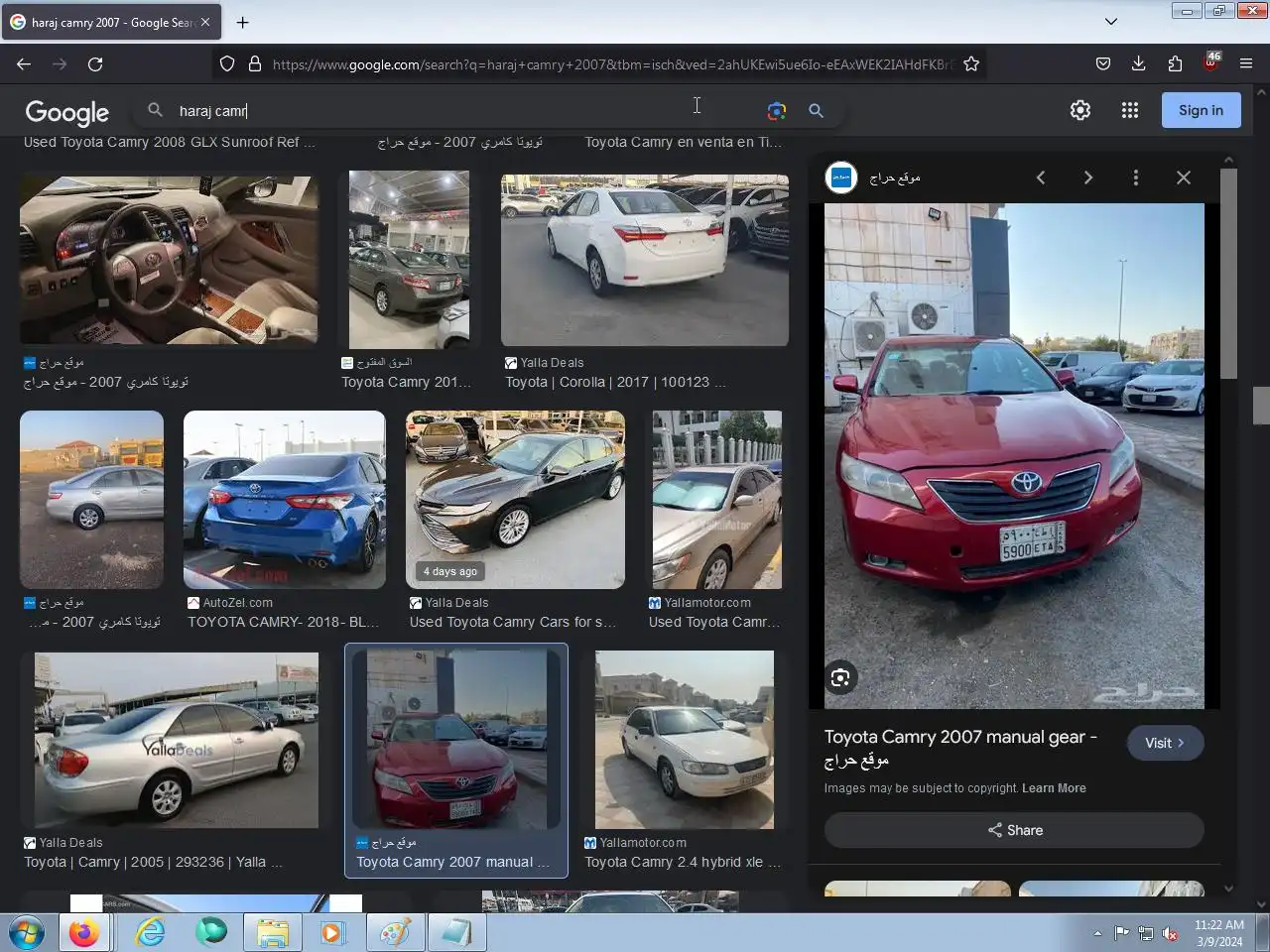The height and width of the screenshot is (952, 1270).
Task: Click the preview panel scrollbar
Action: coord(1228,273)
